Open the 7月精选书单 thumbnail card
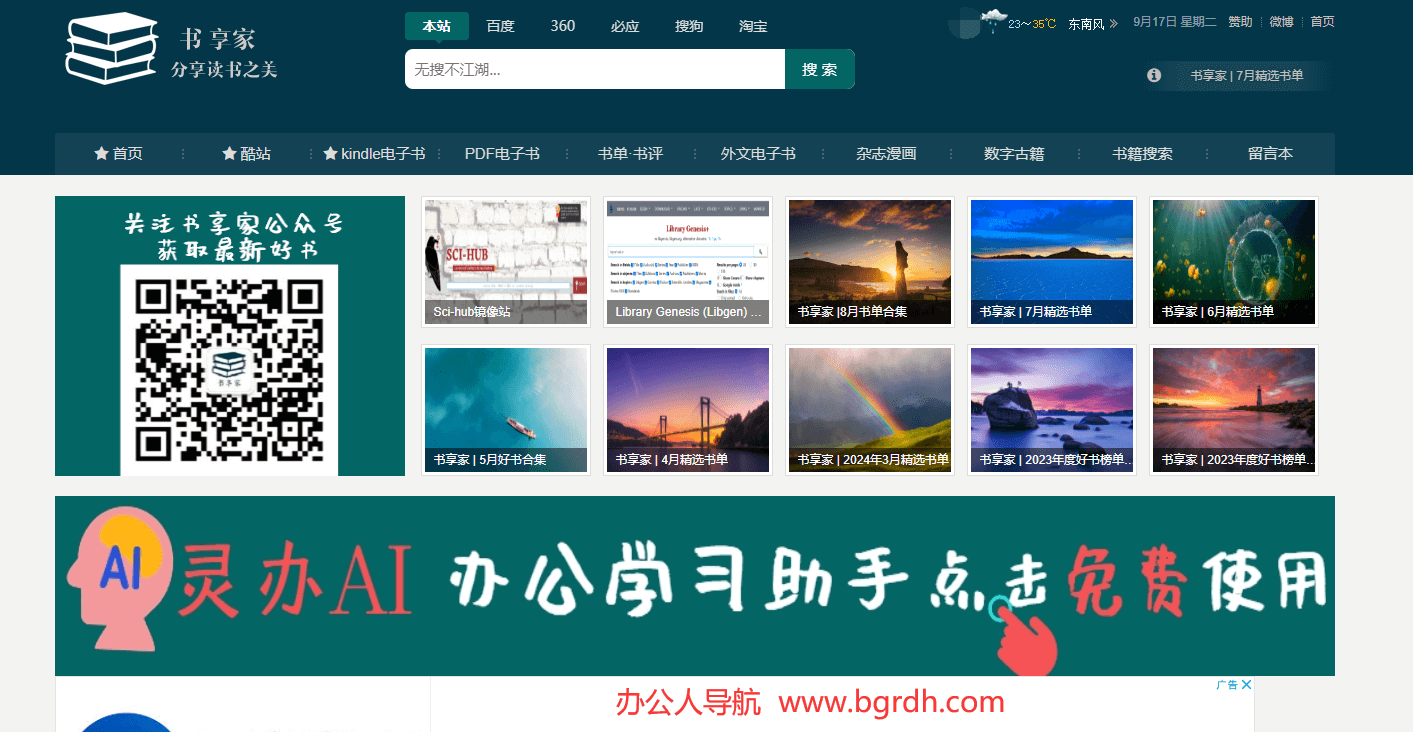Screen dimensions: 1413x732 tap(1052, 262)
